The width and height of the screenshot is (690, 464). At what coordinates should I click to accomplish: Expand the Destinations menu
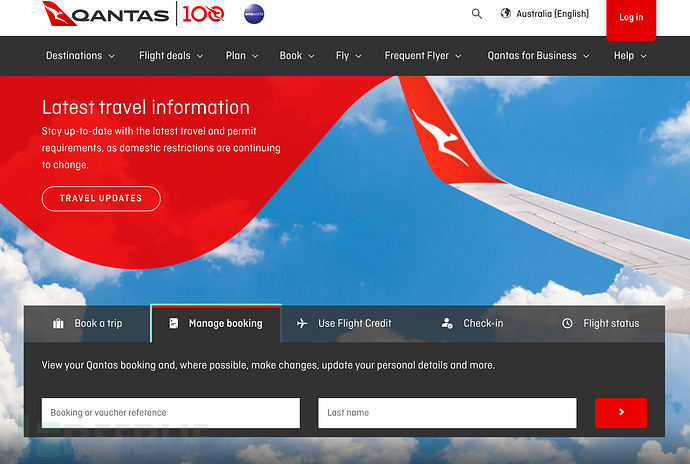(80, 56)
